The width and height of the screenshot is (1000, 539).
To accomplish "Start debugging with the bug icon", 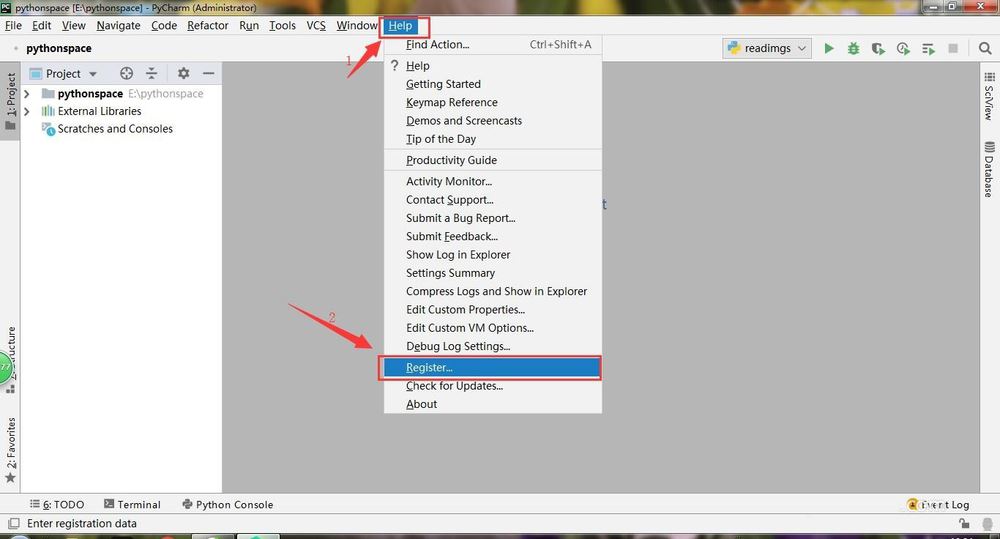I will (x=853, y=48).
